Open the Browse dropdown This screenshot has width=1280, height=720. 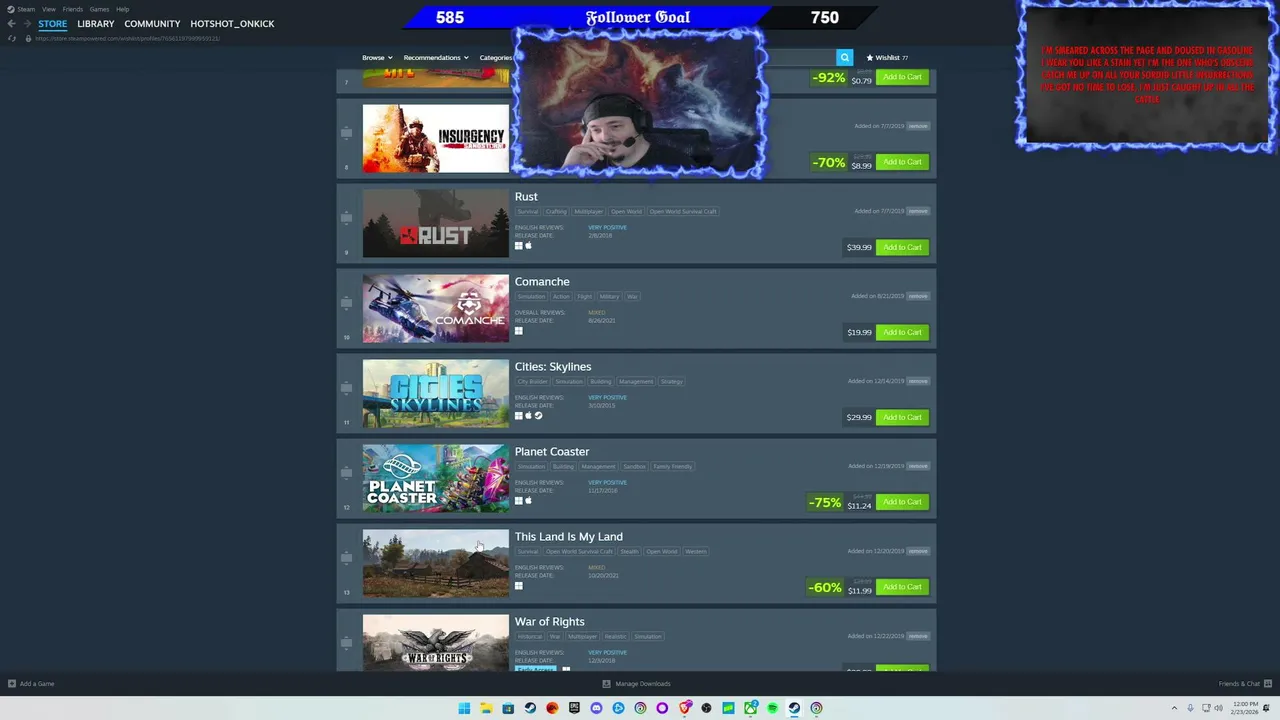pos(377,57)
